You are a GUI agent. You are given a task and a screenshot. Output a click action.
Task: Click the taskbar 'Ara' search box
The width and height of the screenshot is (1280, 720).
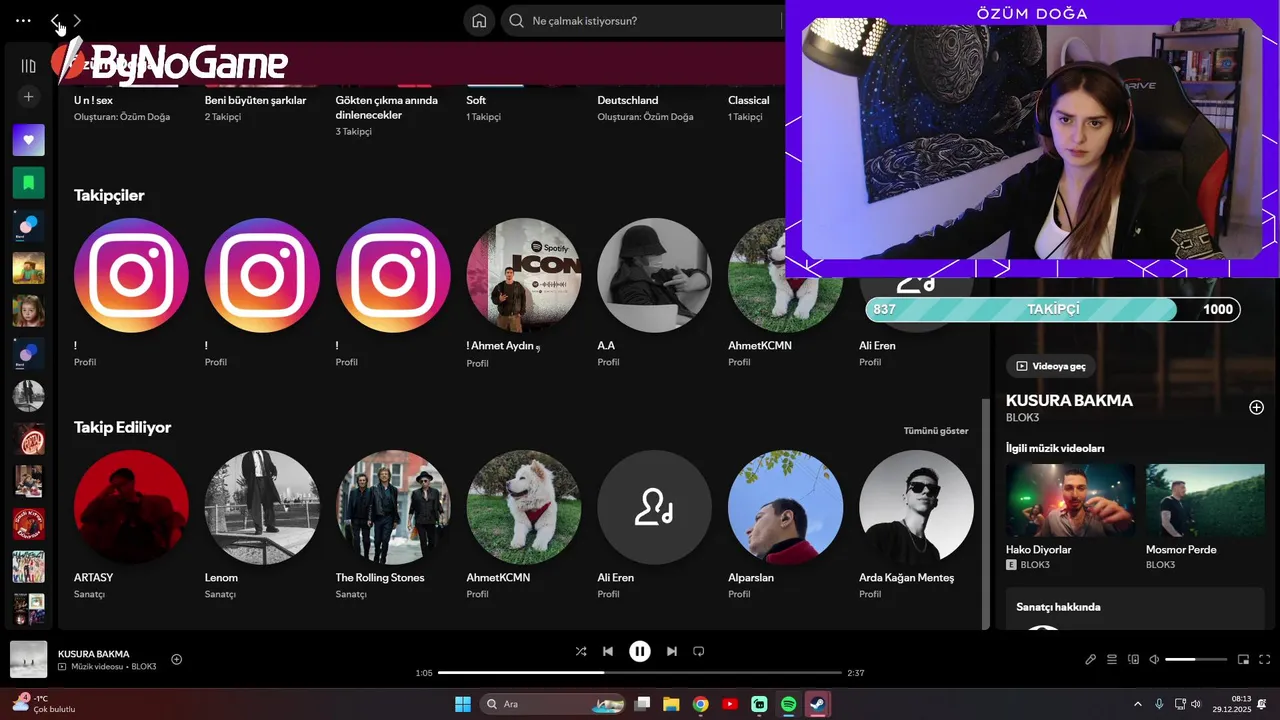click(553, 704)
